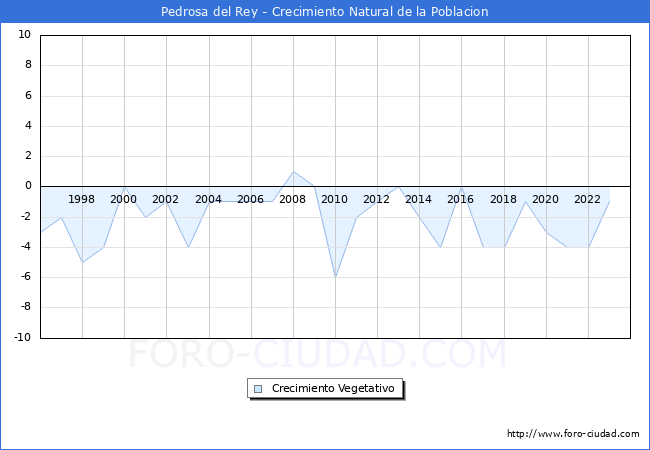Select the 2000 year label
Viewport: 650px width, 450px height.
(124, 199)
